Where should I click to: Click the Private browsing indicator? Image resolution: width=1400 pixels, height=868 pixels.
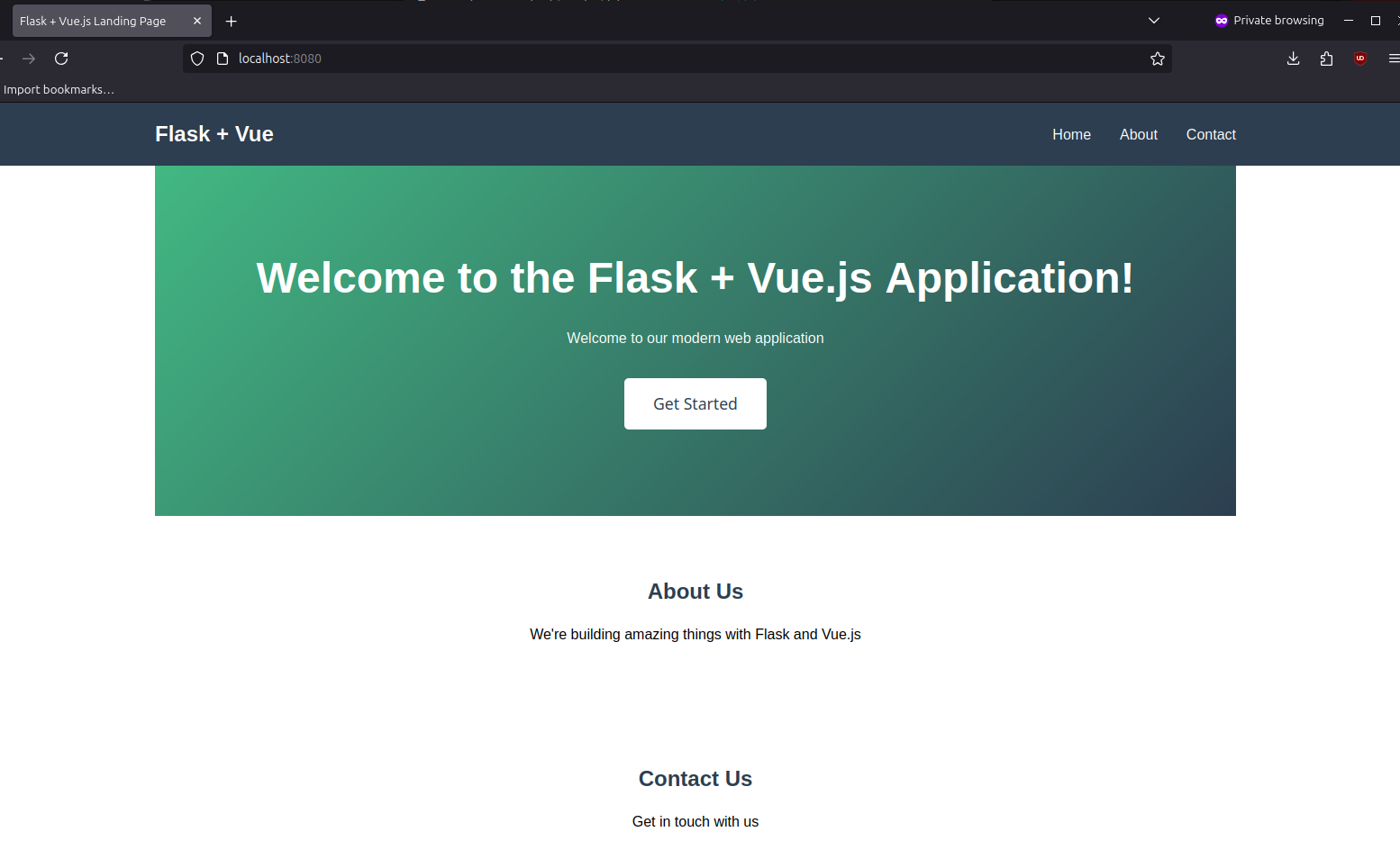pos(1269,21)
